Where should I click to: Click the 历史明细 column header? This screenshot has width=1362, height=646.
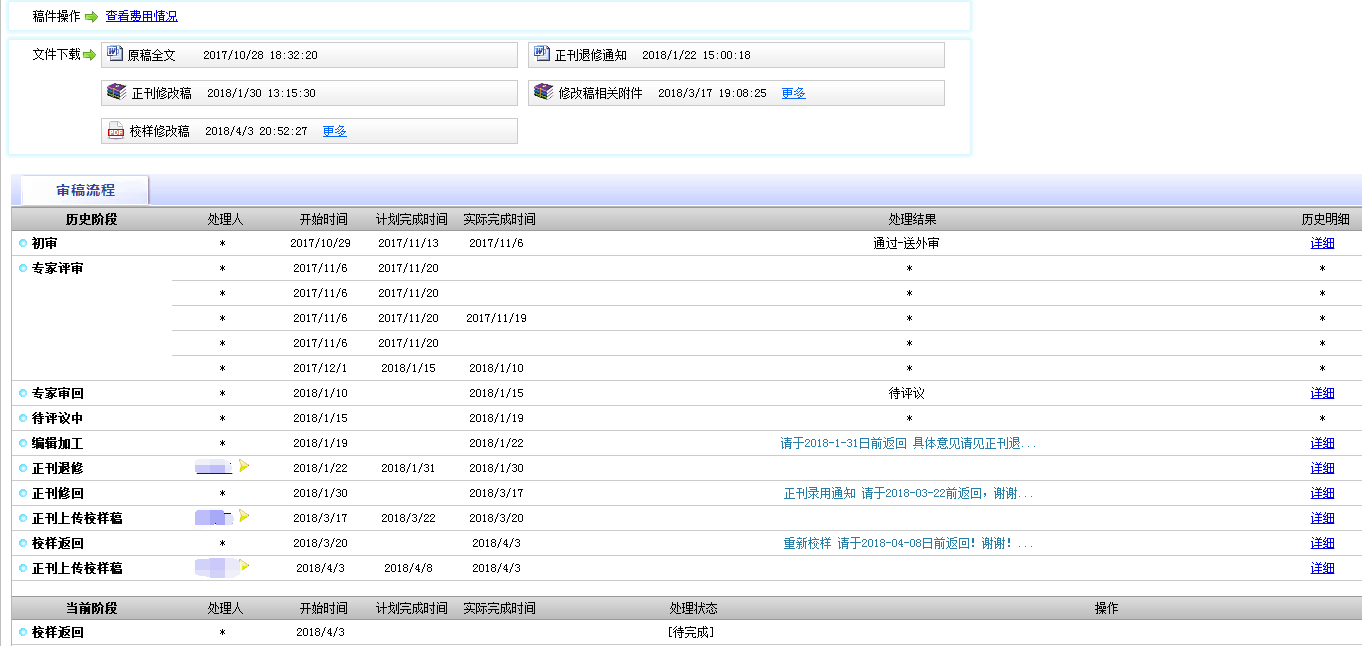tap(1325, 219)
